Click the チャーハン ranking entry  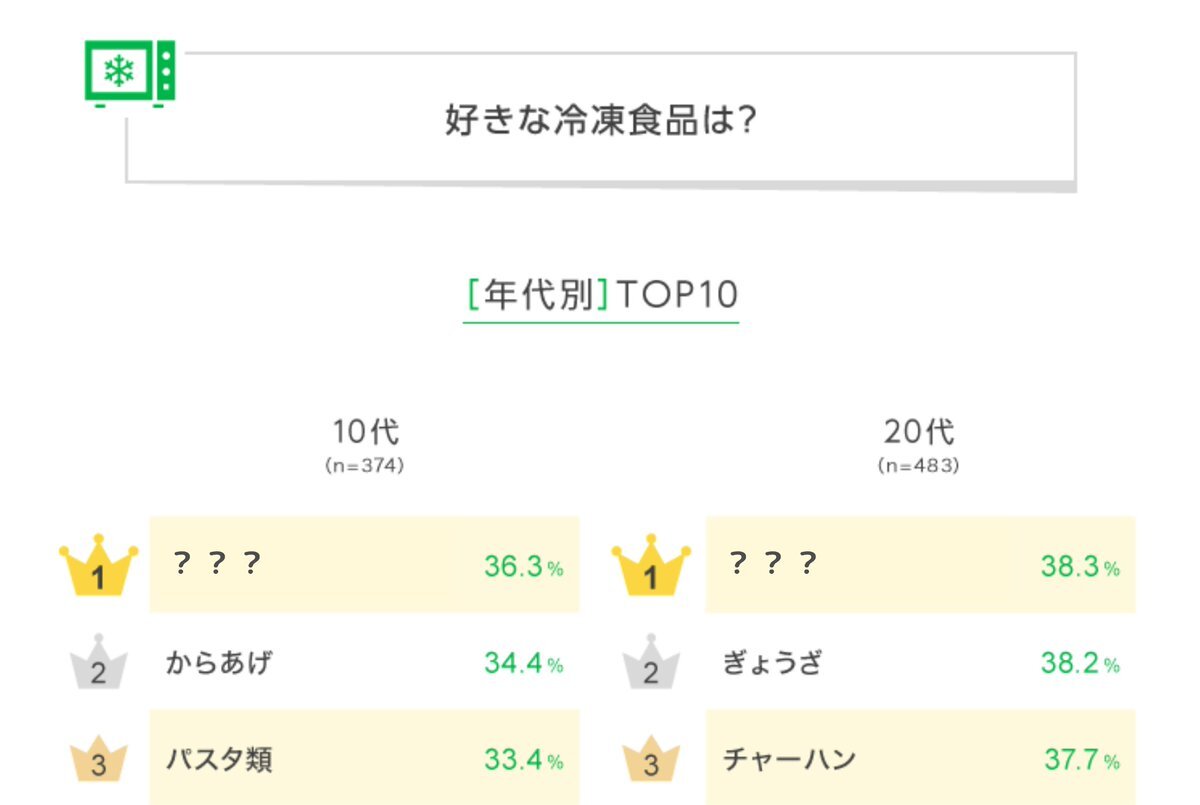[789, 759]
